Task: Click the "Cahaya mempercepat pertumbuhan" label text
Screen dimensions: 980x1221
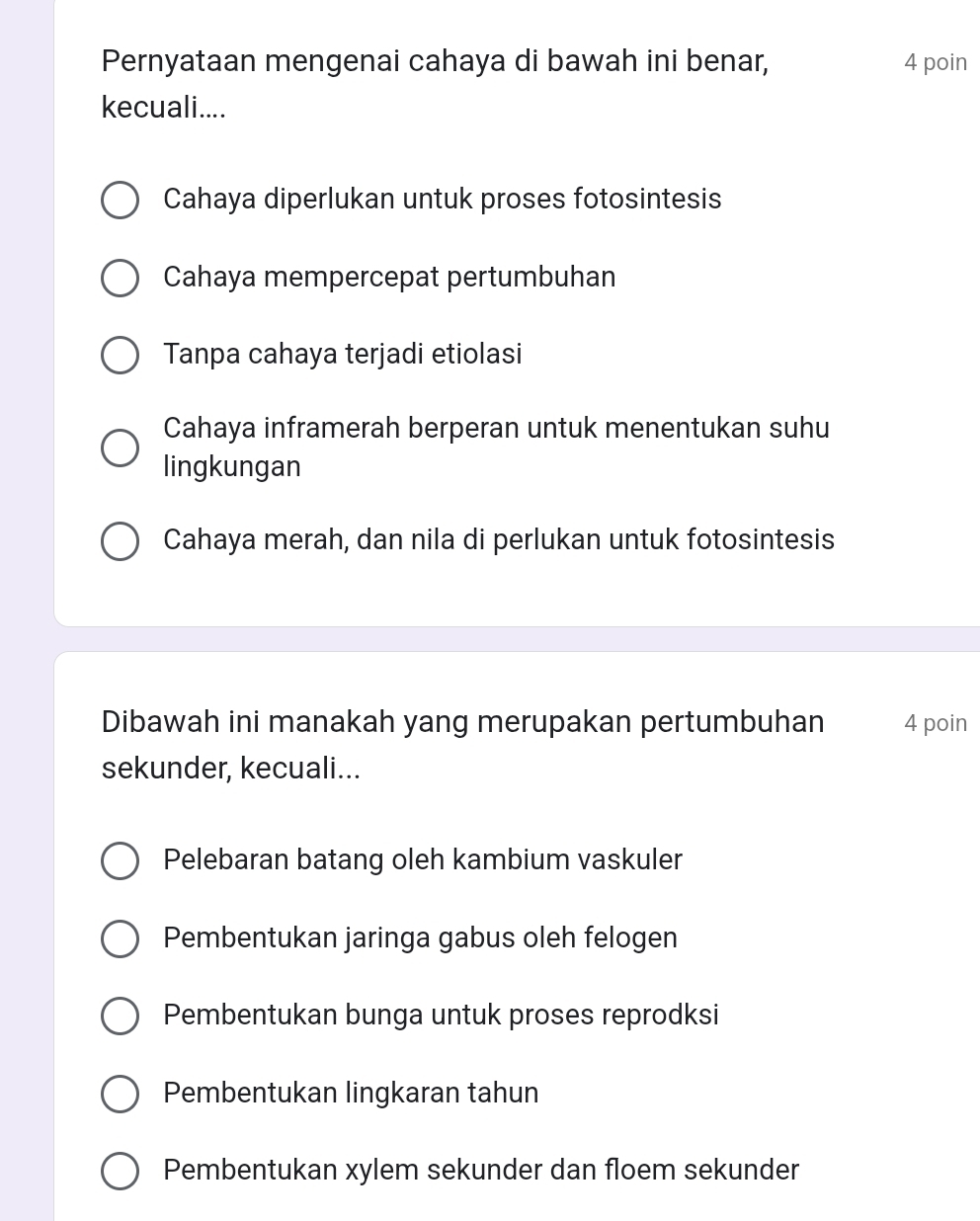Action: tap(389, 277)
